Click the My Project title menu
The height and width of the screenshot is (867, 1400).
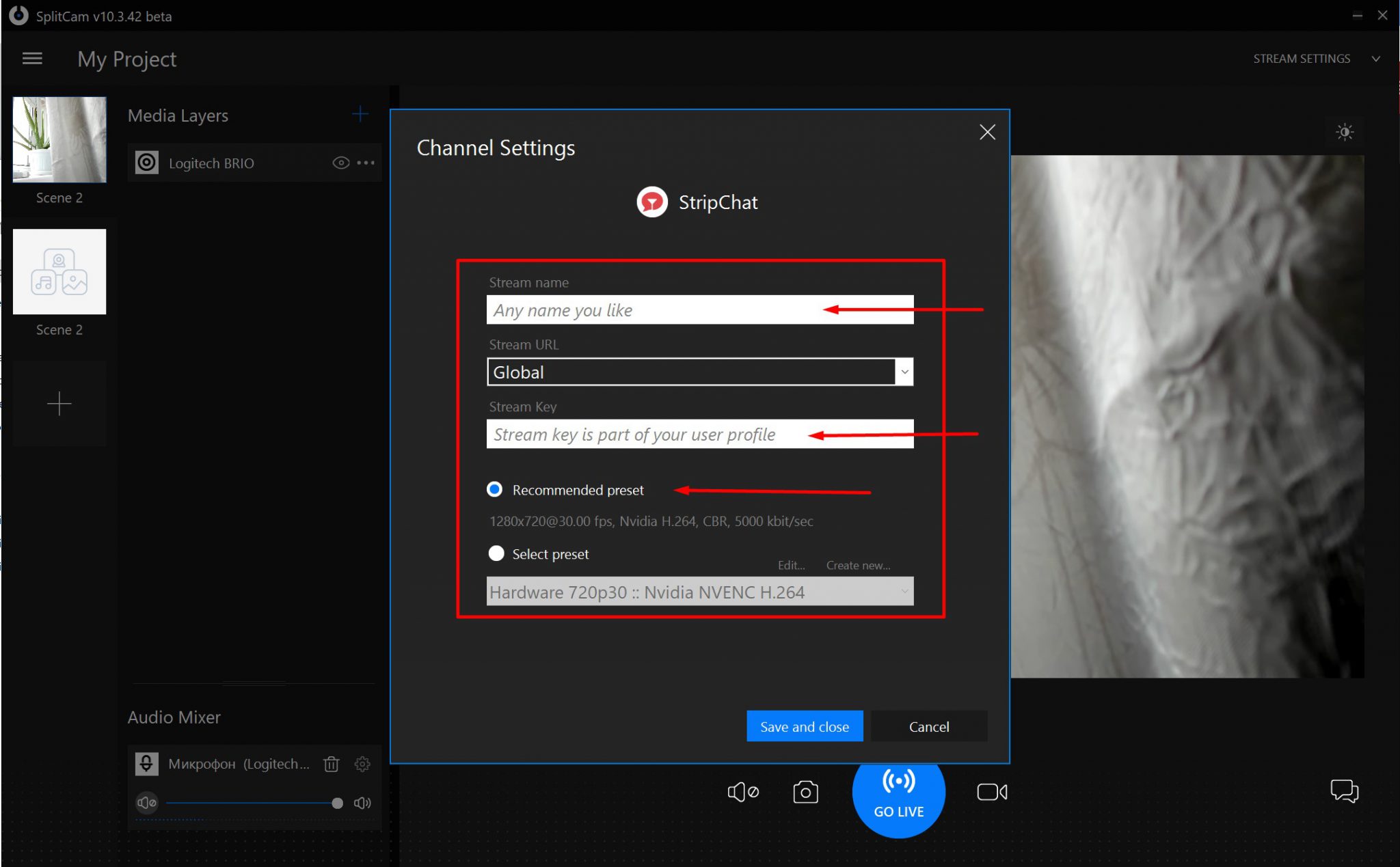click(x=127, y=59)
